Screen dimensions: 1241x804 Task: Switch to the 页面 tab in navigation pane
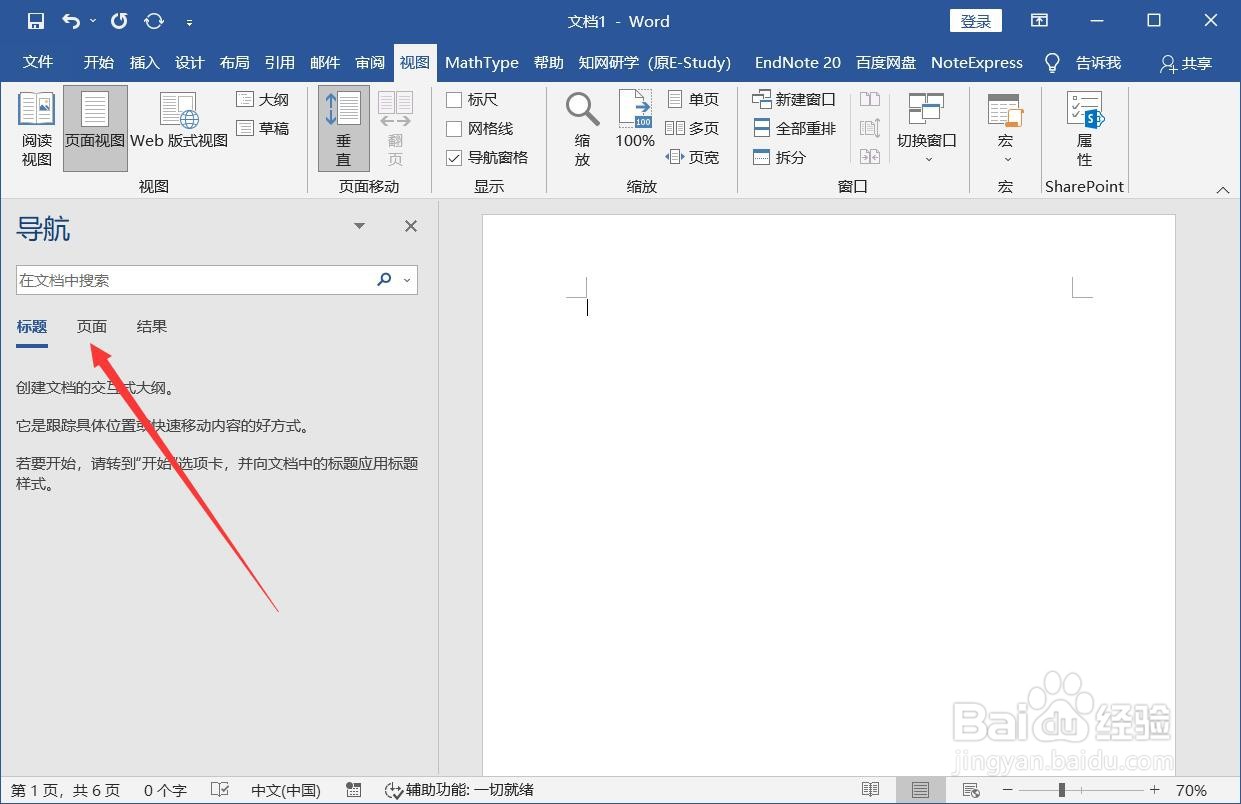click(x=91, y=326)
